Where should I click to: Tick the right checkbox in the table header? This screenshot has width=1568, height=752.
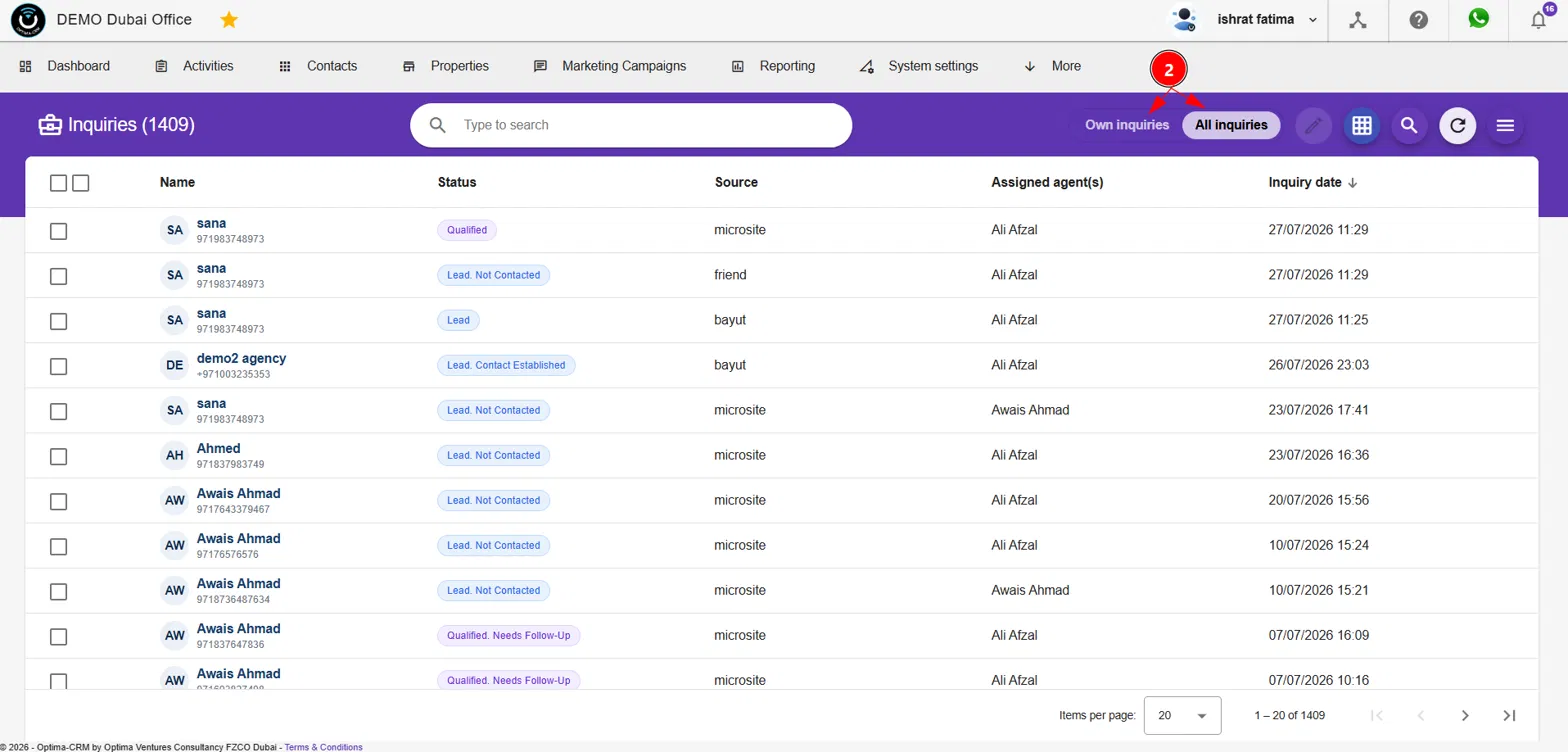point(81,183)
